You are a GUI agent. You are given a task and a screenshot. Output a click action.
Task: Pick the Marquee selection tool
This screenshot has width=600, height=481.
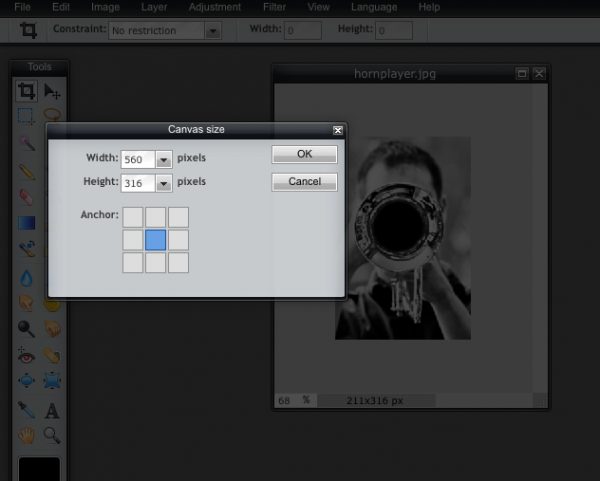coord(27,117)
